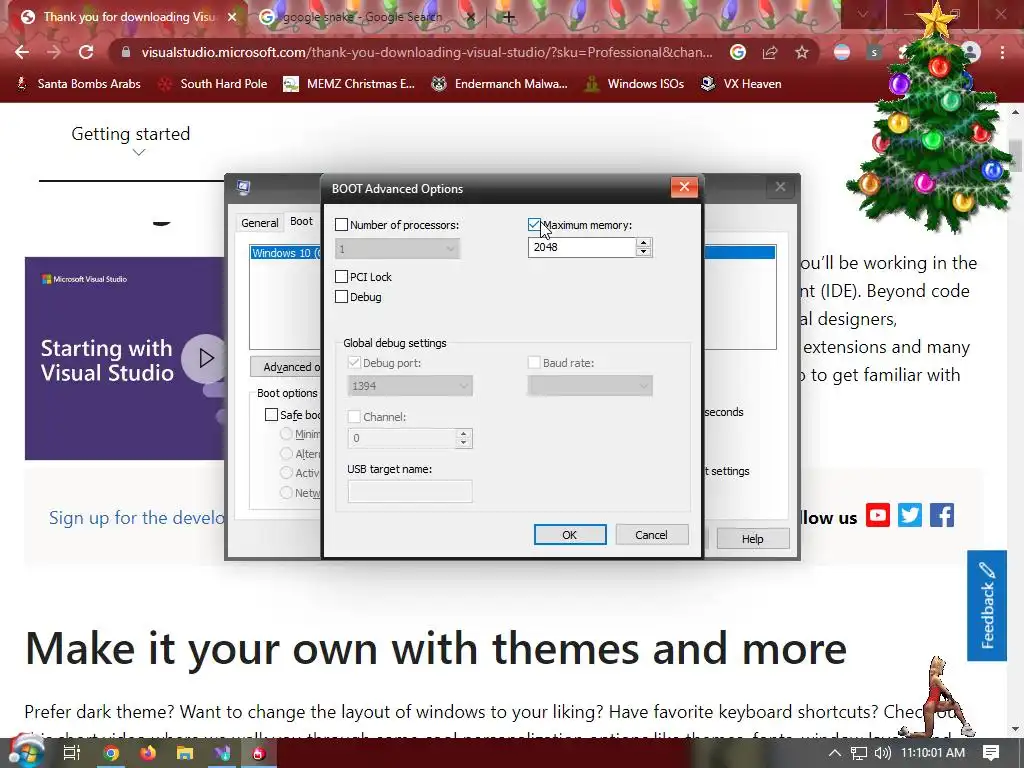Toggle the Channel checkbox
1024x768 pixels.
(354, 417)
